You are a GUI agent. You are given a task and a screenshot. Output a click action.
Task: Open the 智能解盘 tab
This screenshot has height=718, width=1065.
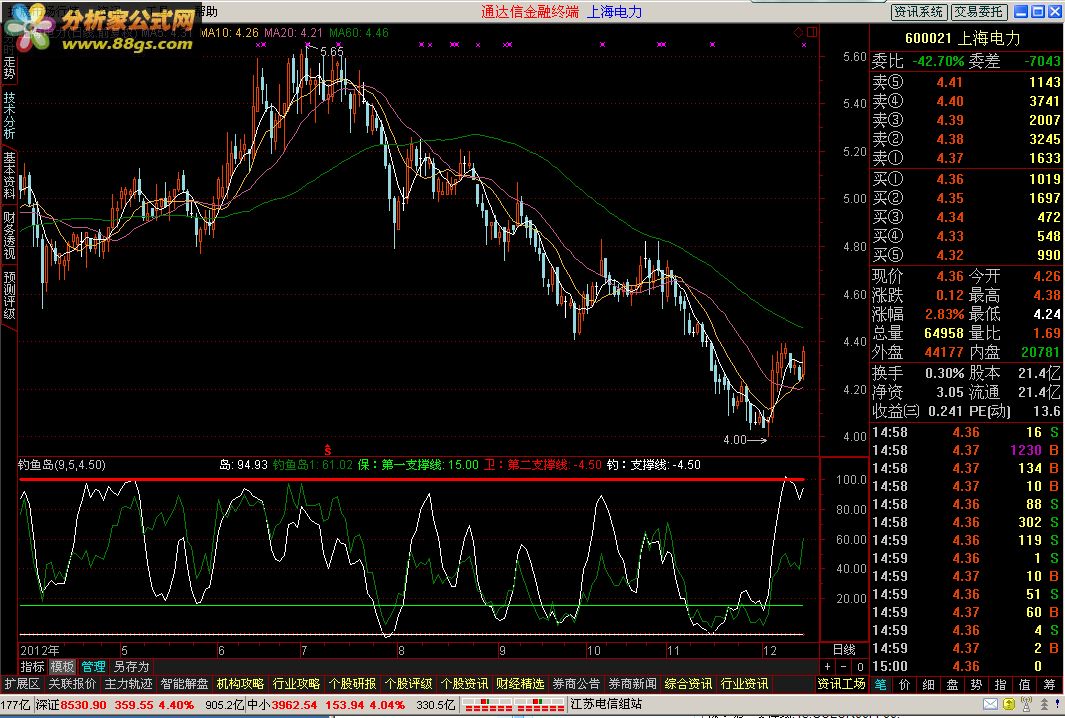click(184, 684)
